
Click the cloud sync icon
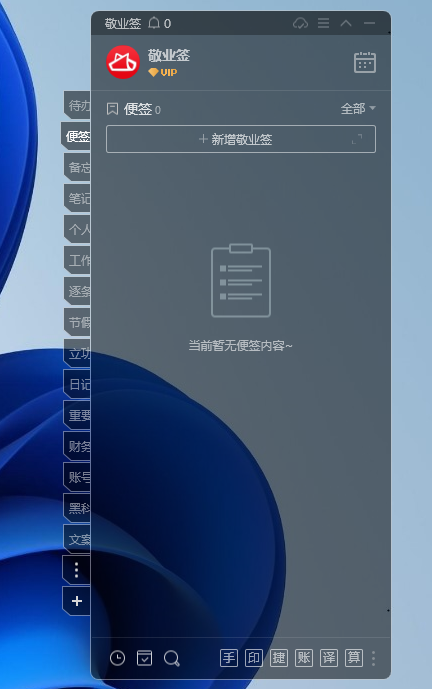(301, 23)
